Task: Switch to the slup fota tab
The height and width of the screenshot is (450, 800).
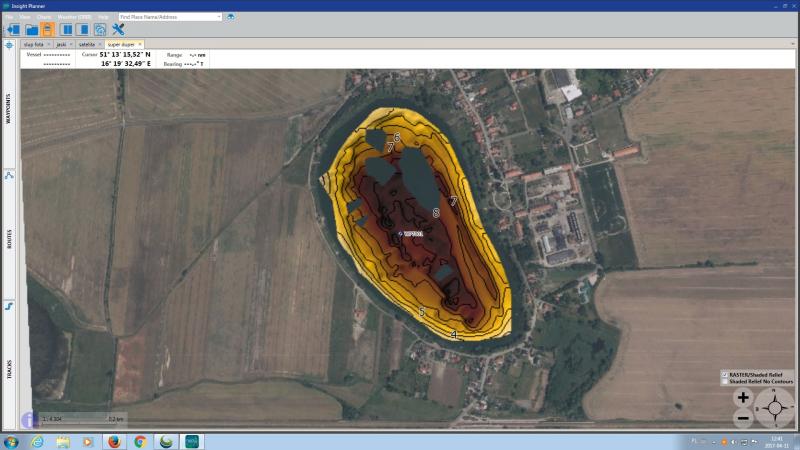Action: tap(34, 45)
